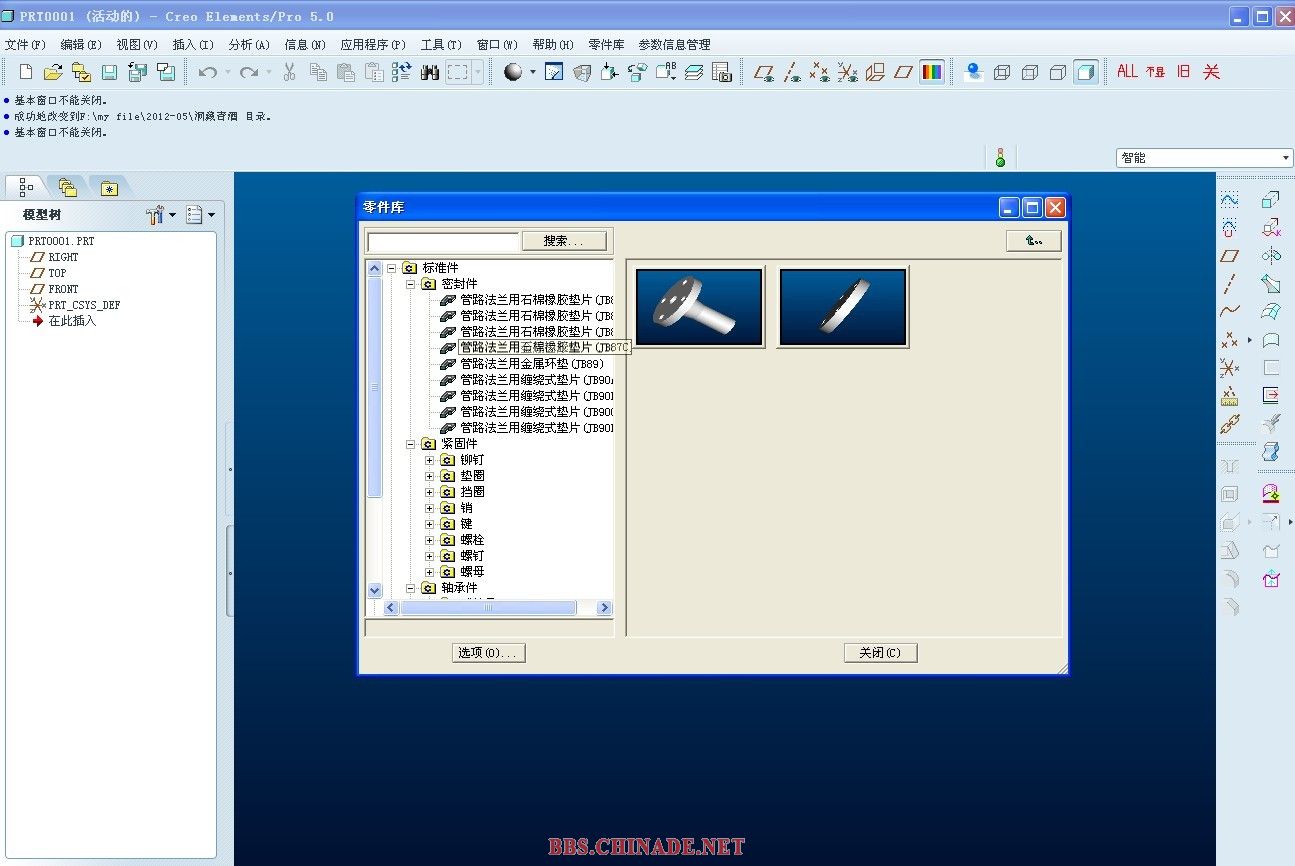Viewport: 1295px width, 866px height.
Task: Click the 关闭(C) button in dialog
Action: click(880, 653)
